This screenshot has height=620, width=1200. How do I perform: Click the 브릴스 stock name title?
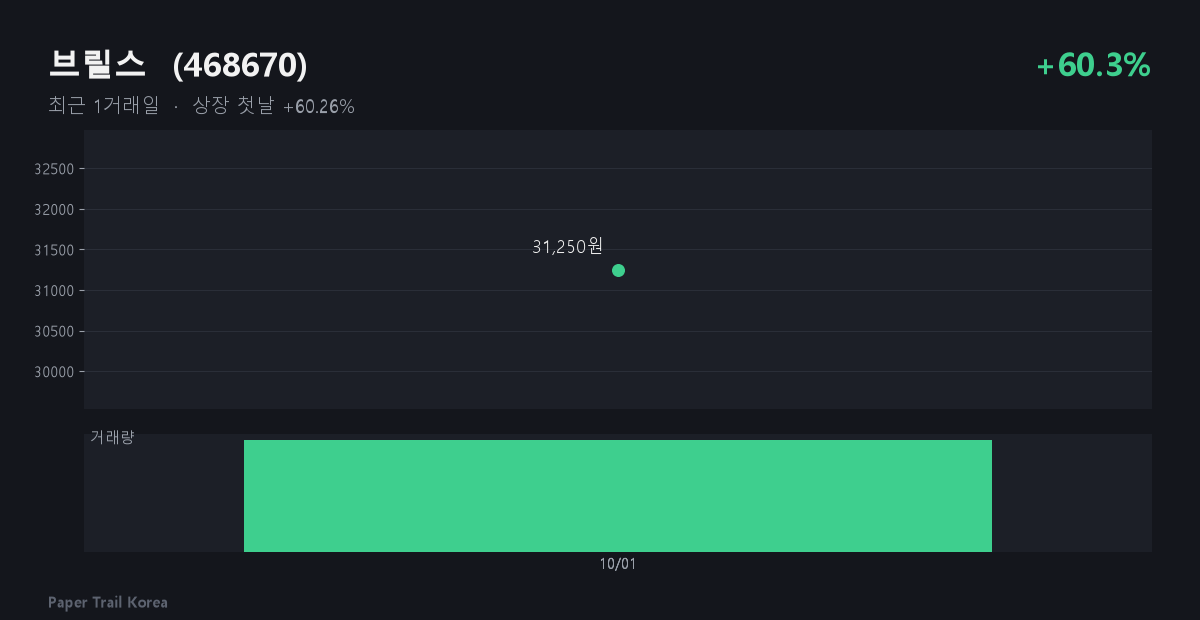pos(97,65)
